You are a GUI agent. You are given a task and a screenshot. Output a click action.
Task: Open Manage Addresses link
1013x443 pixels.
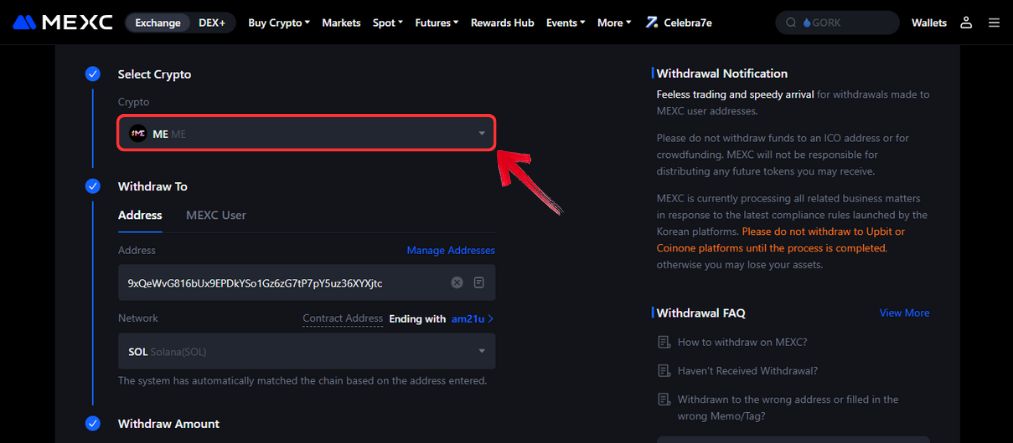click(x=451, y=250)
